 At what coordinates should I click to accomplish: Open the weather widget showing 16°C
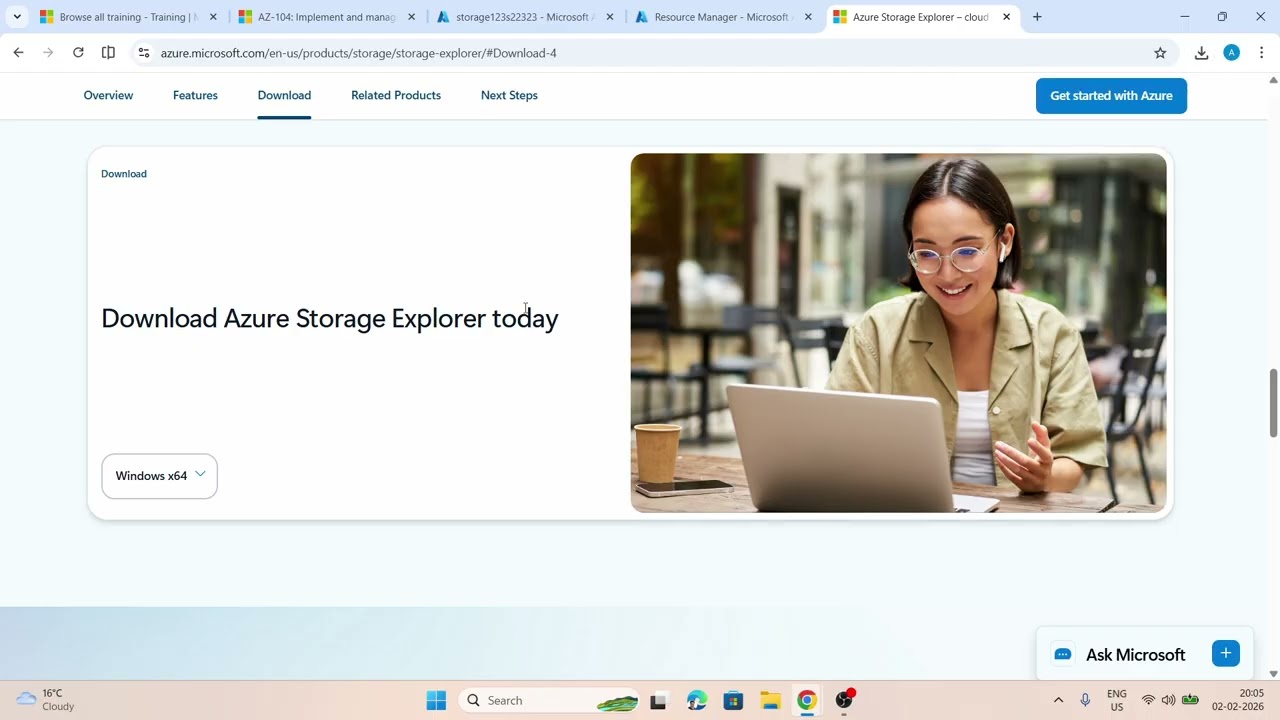47,700
